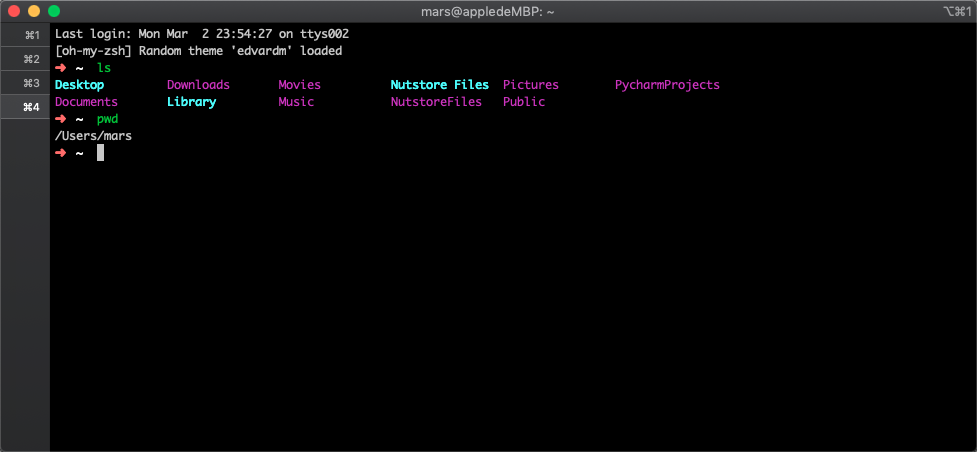Click the ⌥⌘1 shortcut indicator in title bar
Screen dimensions: 977x452
pyautogui.click(x=958, y=11)
